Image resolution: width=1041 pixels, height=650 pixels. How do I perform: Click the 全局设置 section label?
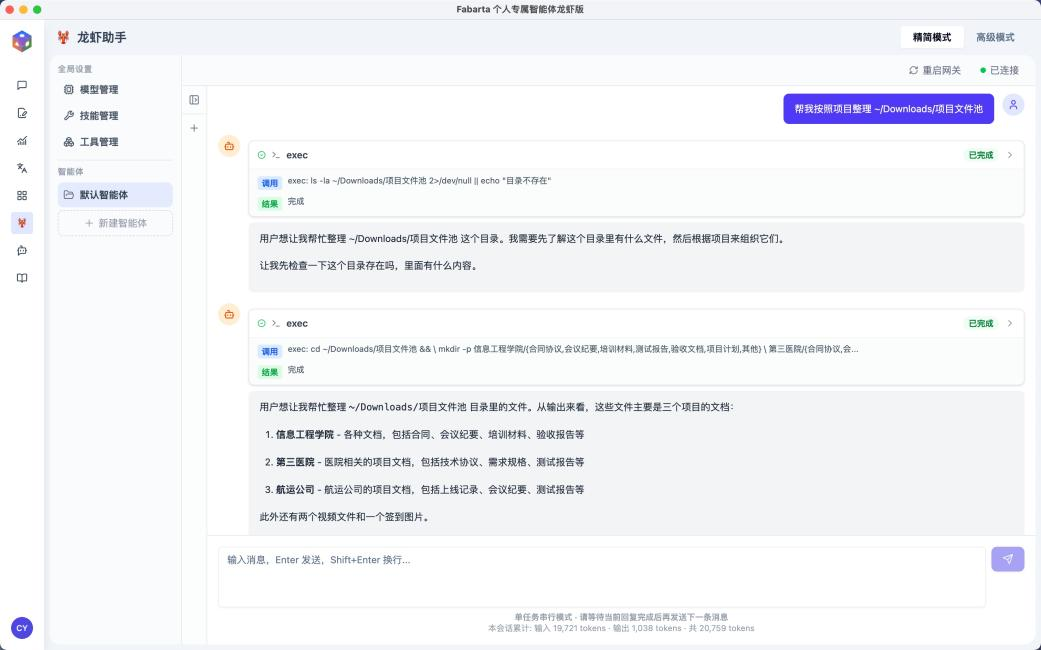74,69
